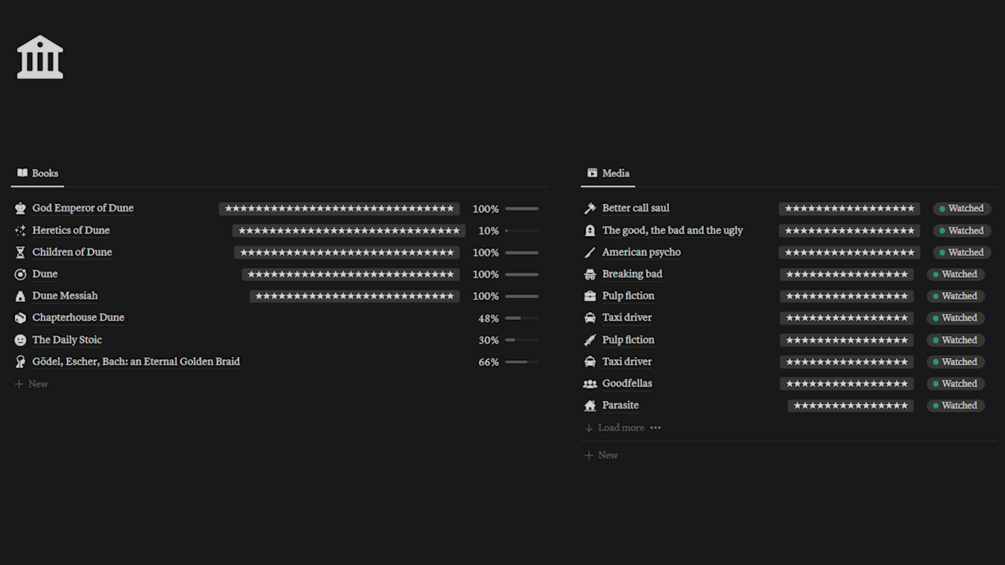The width and height of the screenshot is (1005, 565).
Task: Click the house icon beside Parasite
Action: 590,406
